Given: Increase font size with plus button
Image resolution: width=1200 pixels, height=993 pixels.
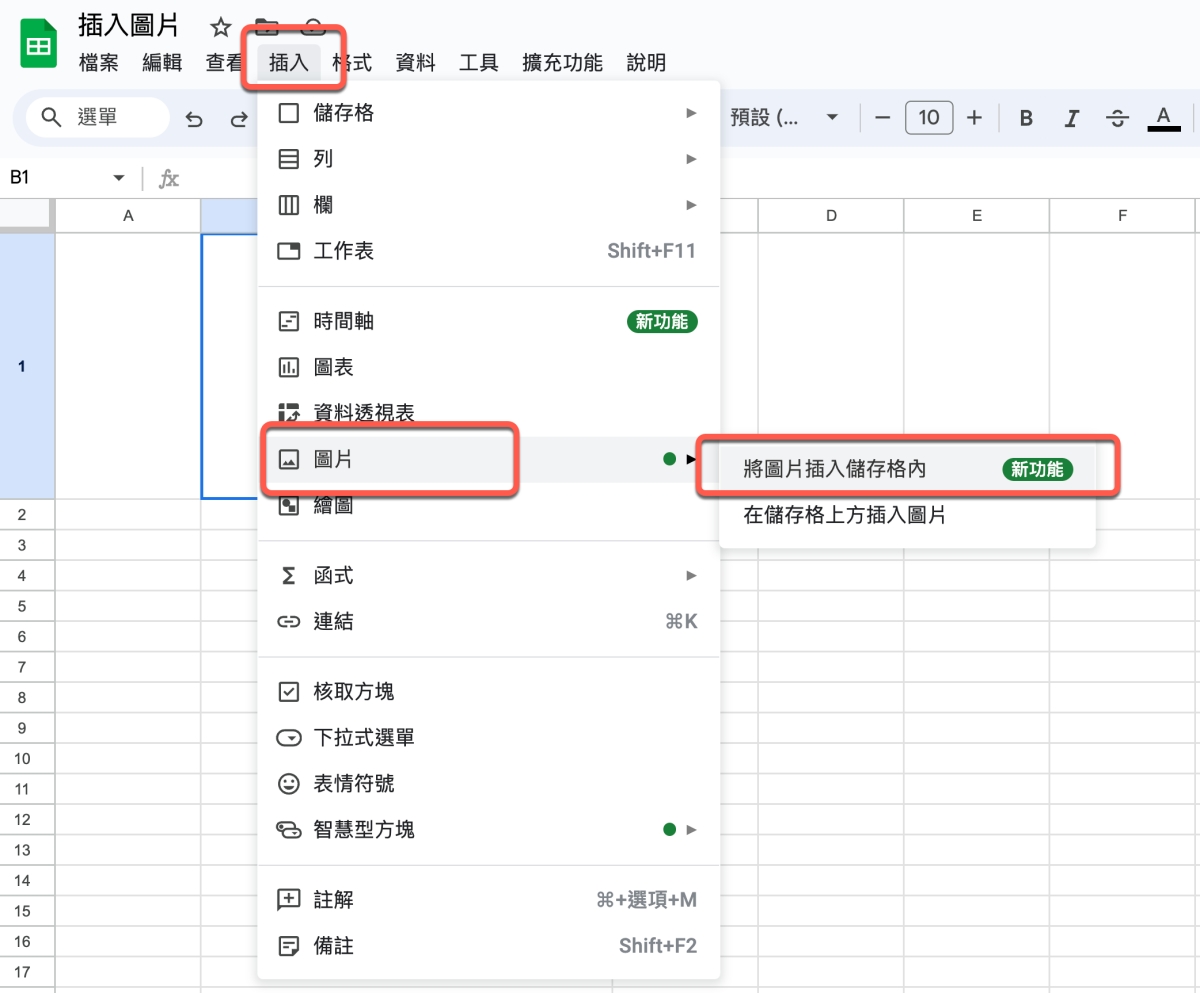Looking at the screenshot, I should click(x=975, y=118).
